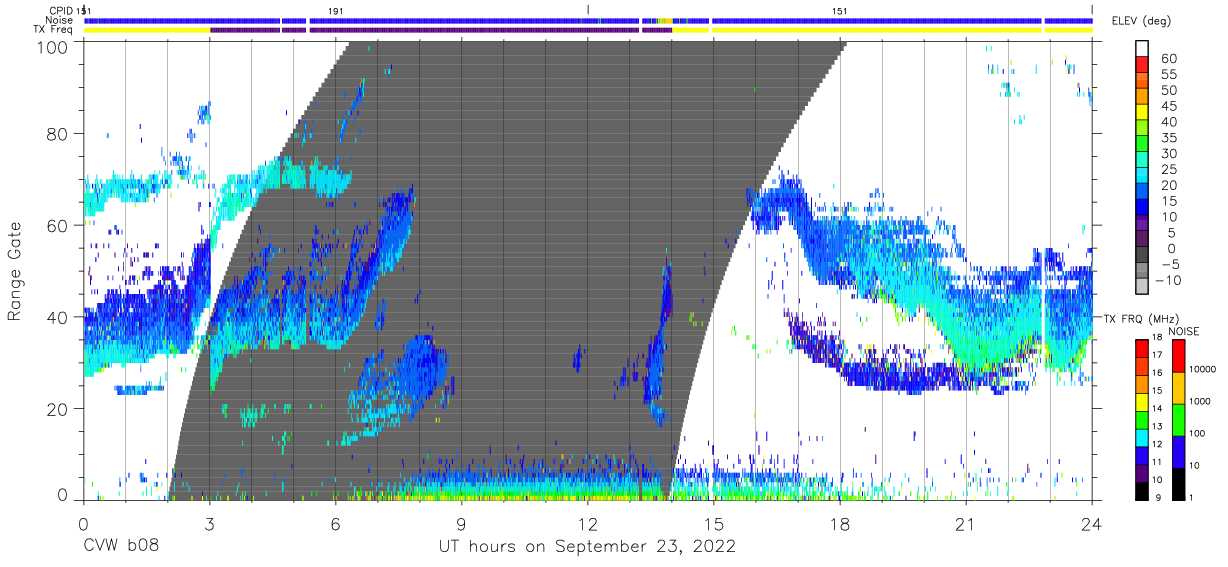Click the black bottom segment of TX FRQ bar
This screenshot has height=567, width=1228.
[x=1143, y=489]
